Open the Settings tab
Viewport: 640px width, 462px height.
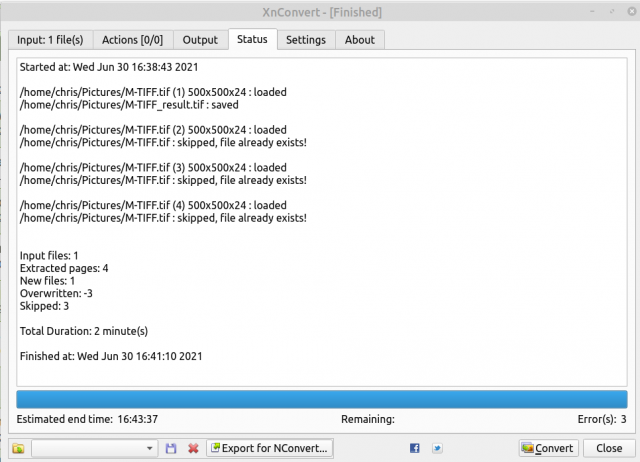pyautogui.click(x=306, y=40)
